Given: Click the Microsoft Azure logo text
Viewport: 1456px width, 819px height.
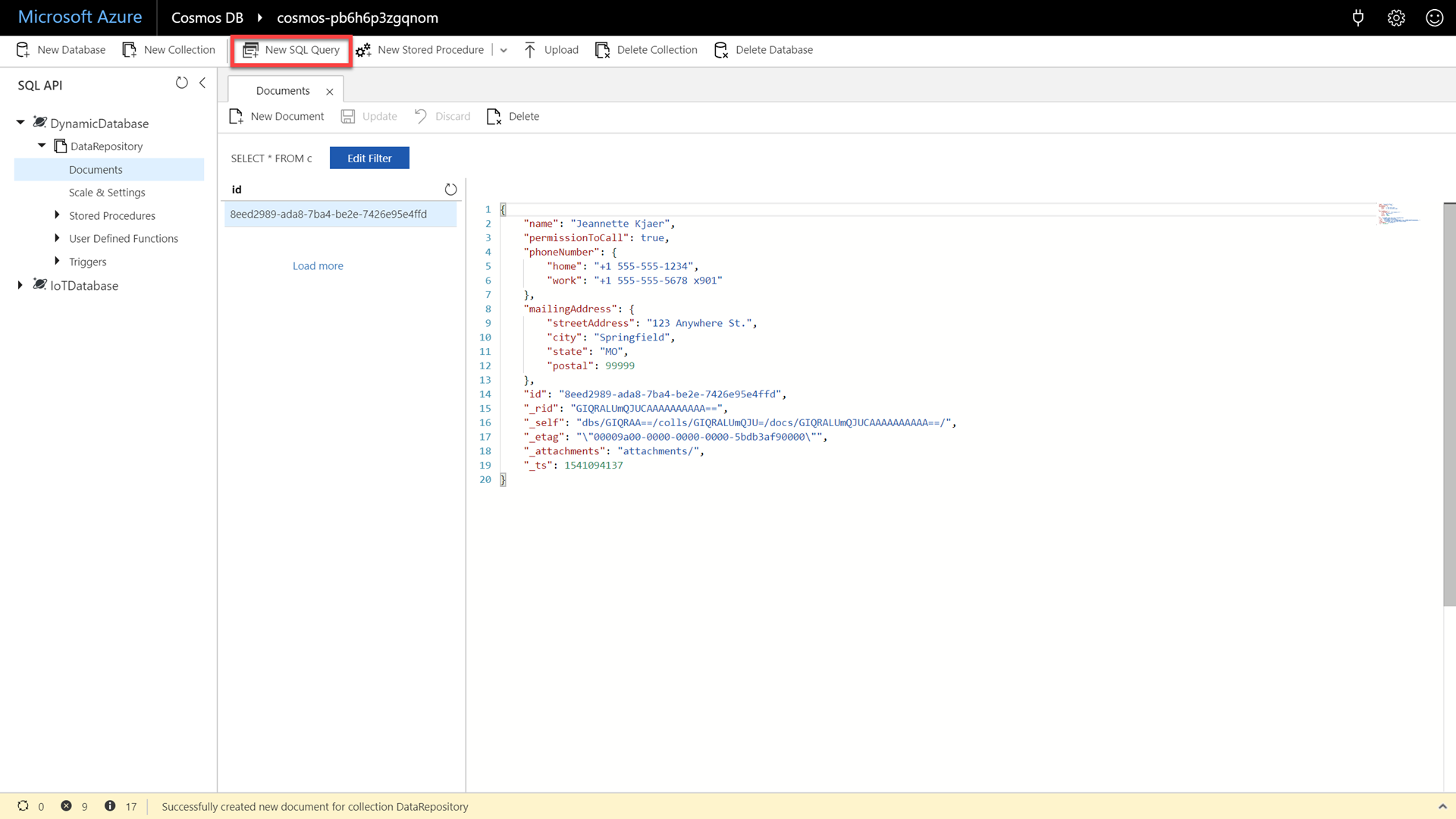Looking at the screenshot, I should click(x=80, y=17).
